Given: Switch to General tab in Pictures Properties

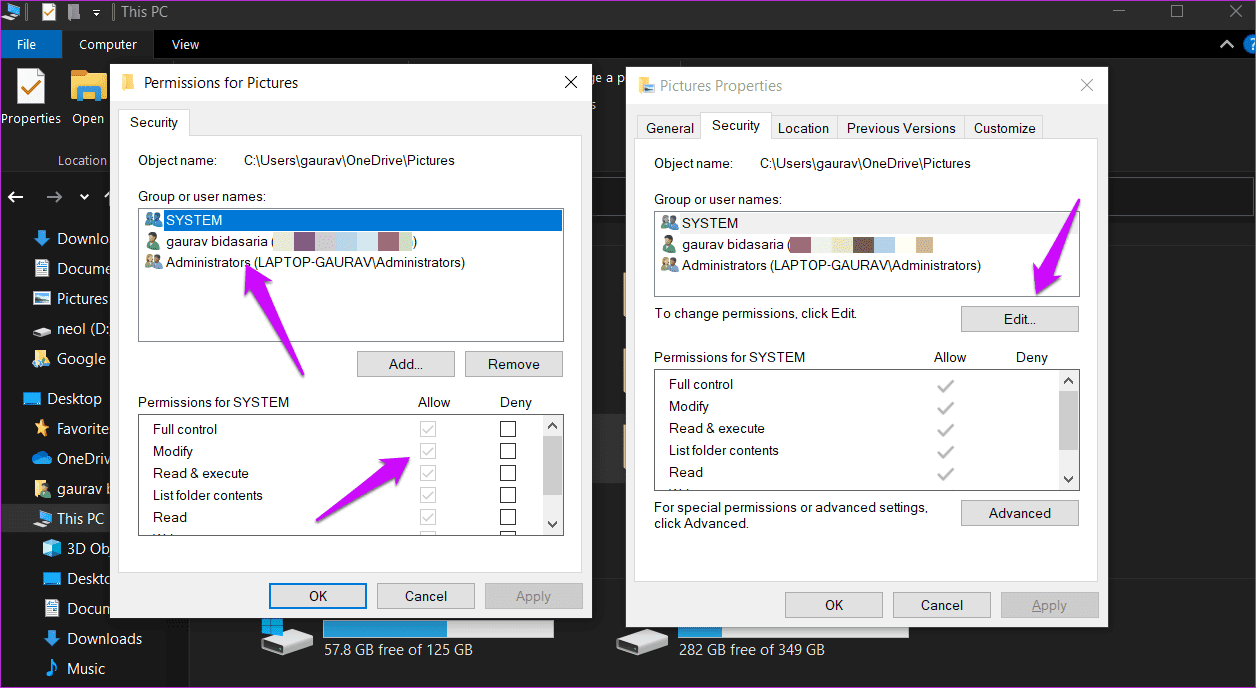Looking at the screenshot, I should tap(670, 128).
